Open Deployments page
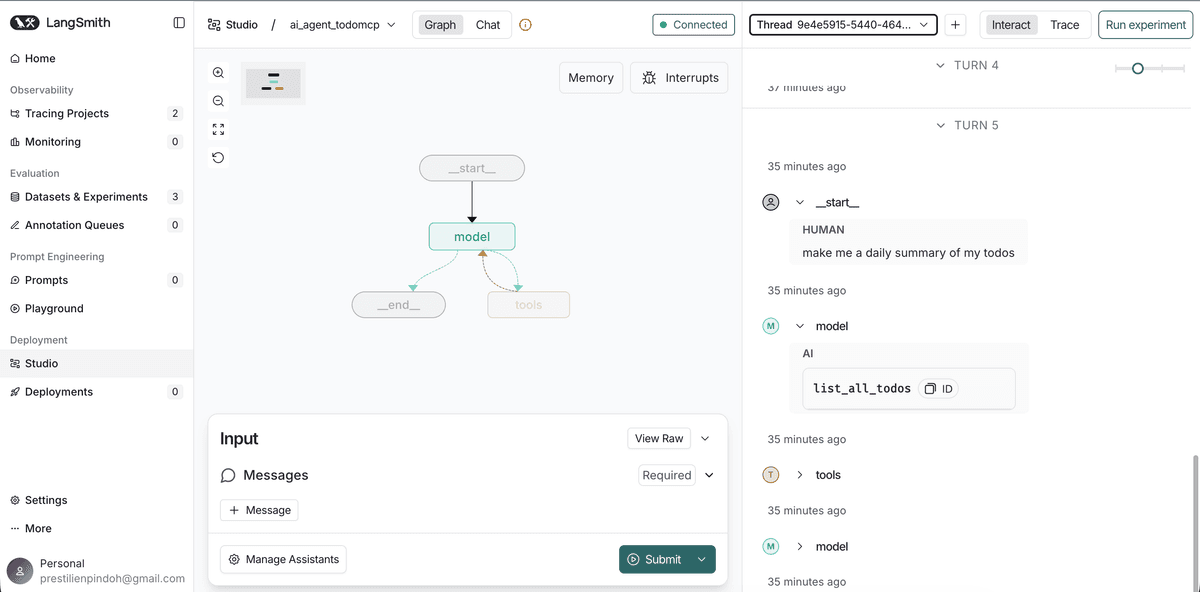Image resolution: width=1200 pixels, height=592 pixels. pos(96,392)
